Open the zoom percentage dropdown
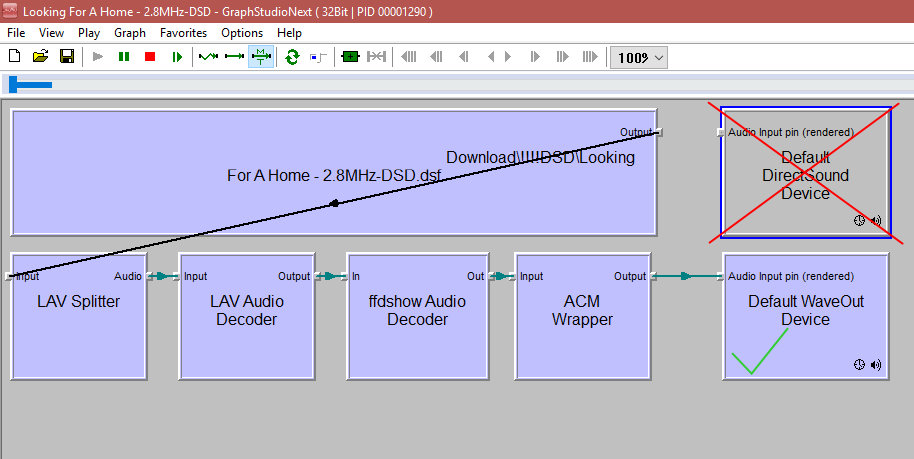 pyautogui.click(x=640, y=57)
